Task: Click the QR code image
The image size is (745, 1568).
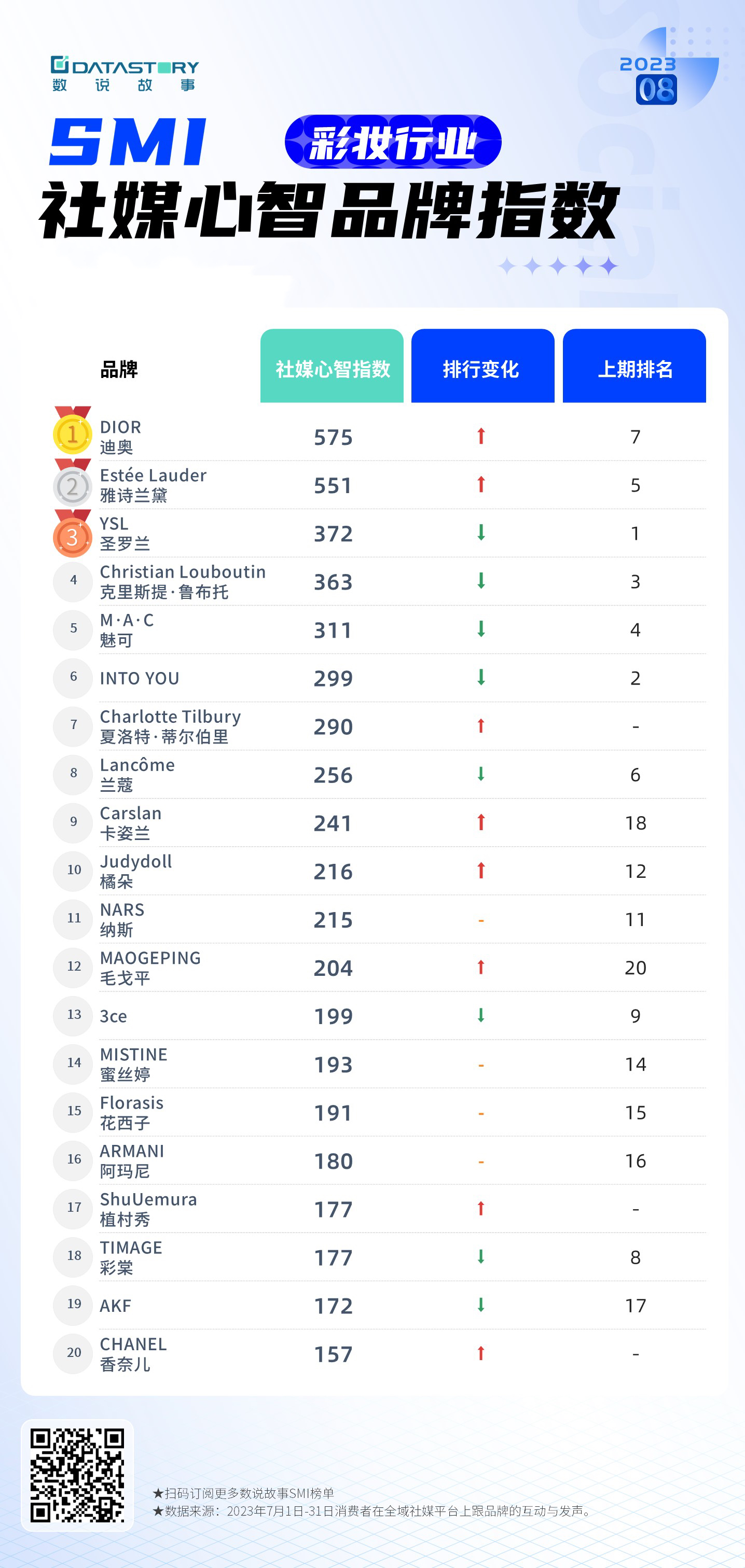Action: click(x=77, y=1475)
